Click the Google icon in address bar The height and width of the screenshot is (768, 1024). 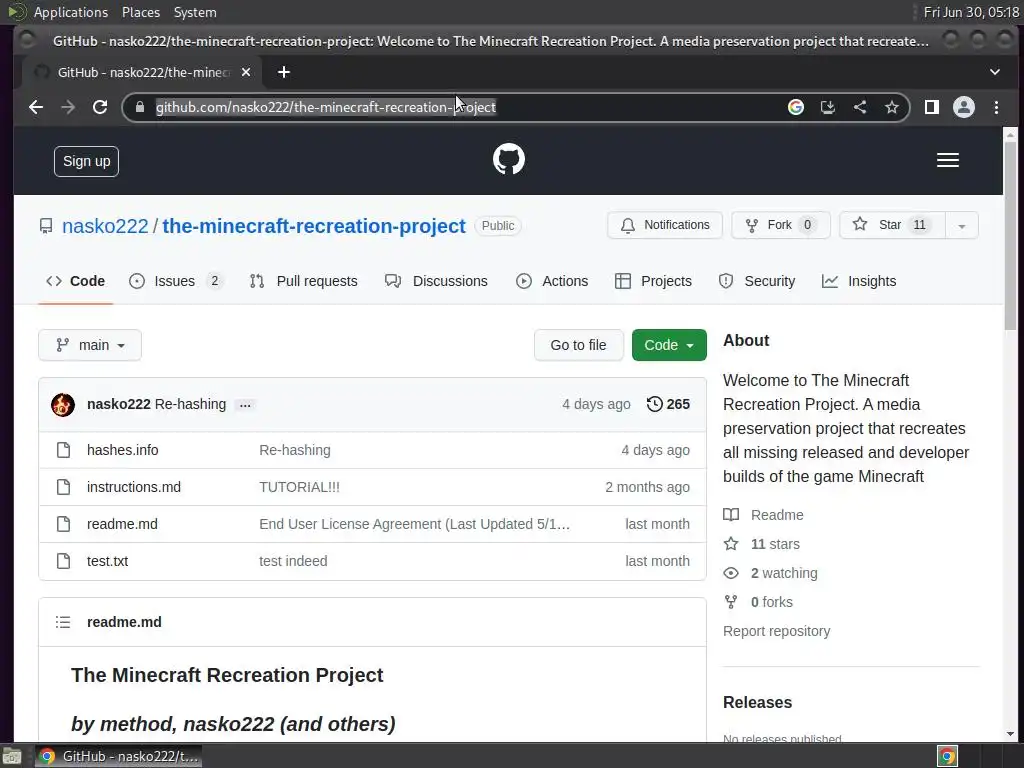pos(795,107)
